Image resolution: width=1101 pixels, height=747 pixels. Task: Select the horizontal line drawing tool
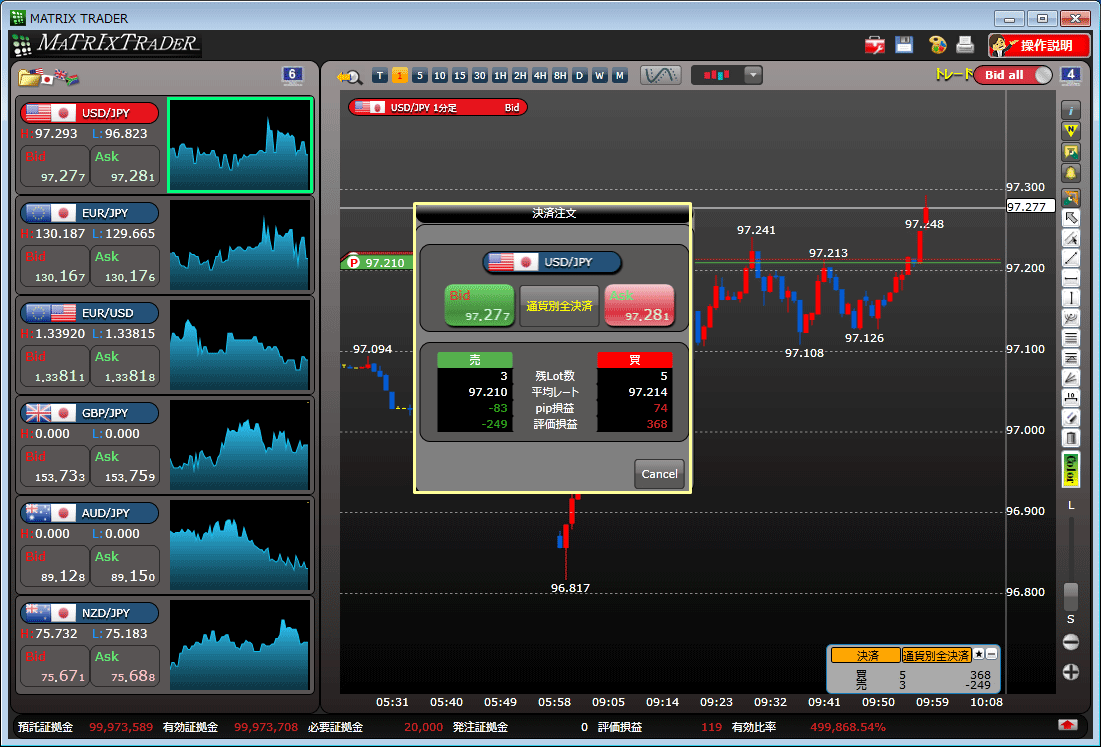(1071, 279)
